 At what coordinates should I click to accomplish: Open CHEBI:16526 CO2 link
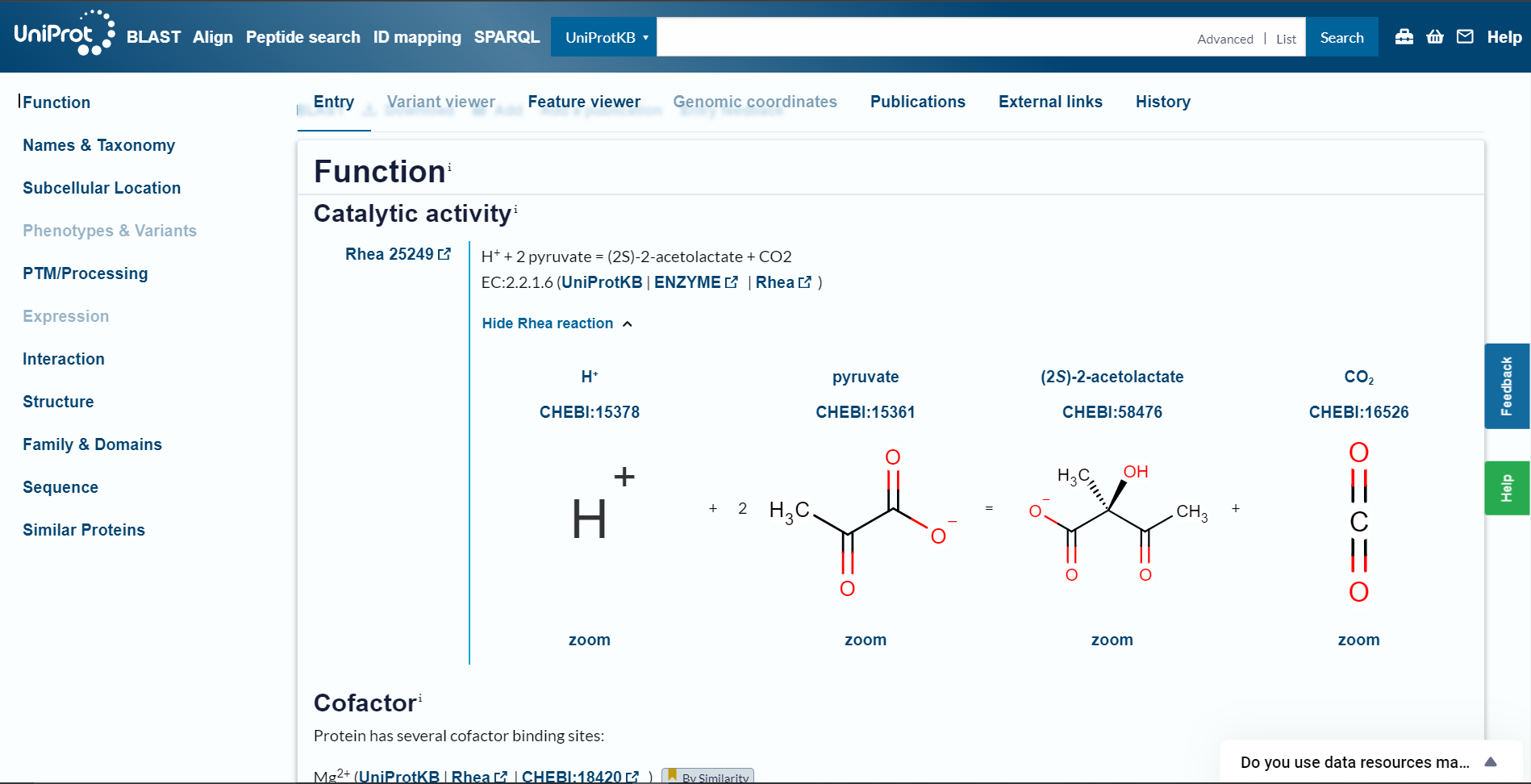1359,412
